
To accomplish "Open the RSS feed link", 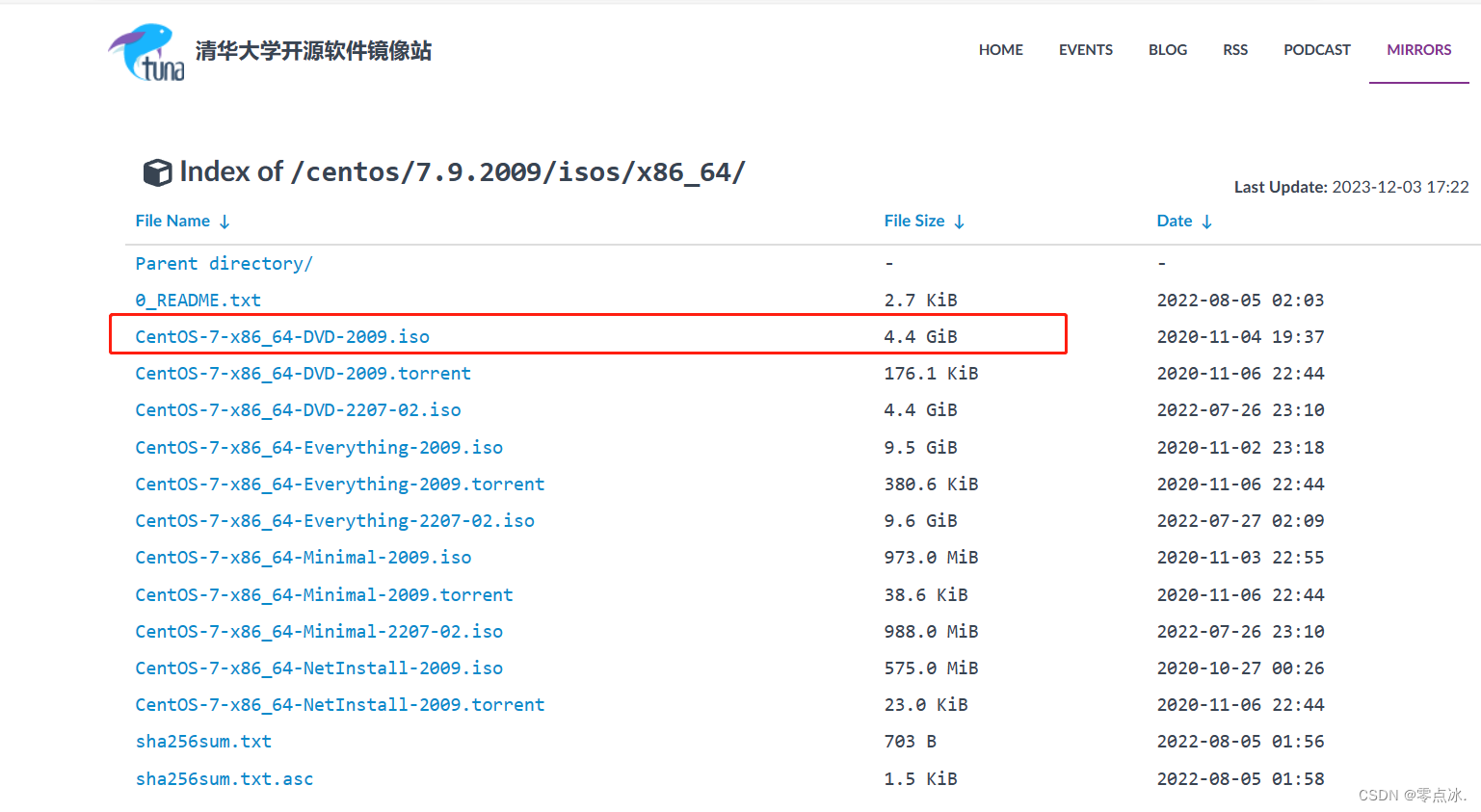I will point(1235,50).
